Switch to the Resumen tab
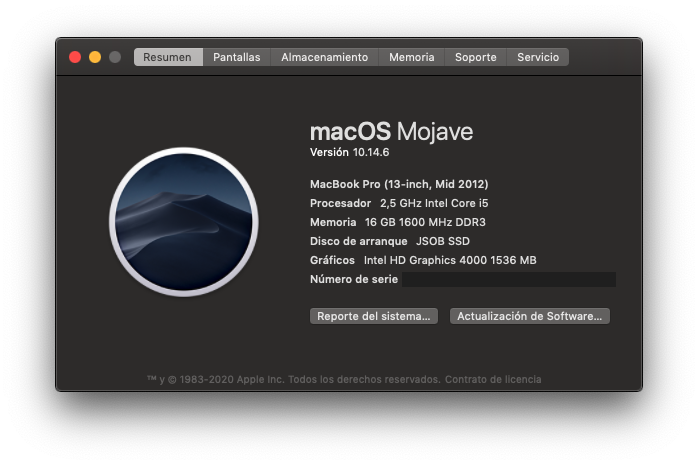Image resolution: width=698 pixels, height=465 pixels. coord(168,57)
